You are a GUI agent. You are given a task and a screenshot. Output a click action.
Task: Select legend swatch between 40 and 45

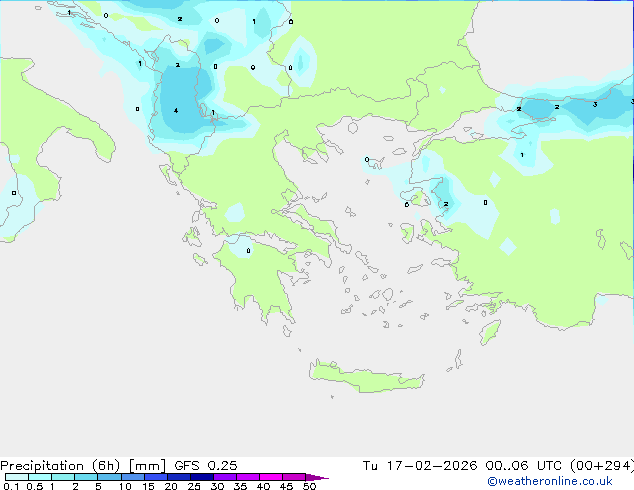click(x=271, y=477)
